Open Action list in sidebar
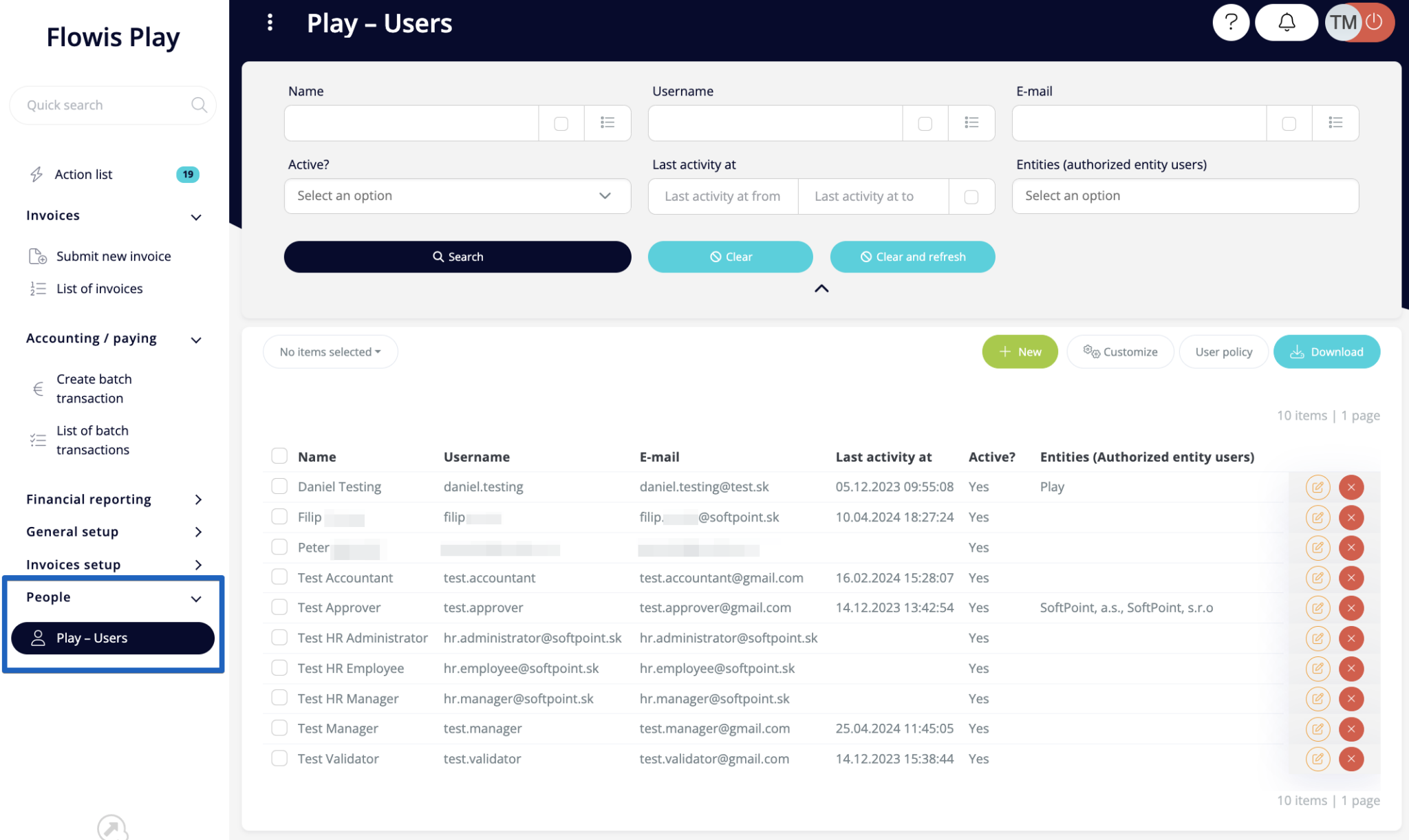 83,175
